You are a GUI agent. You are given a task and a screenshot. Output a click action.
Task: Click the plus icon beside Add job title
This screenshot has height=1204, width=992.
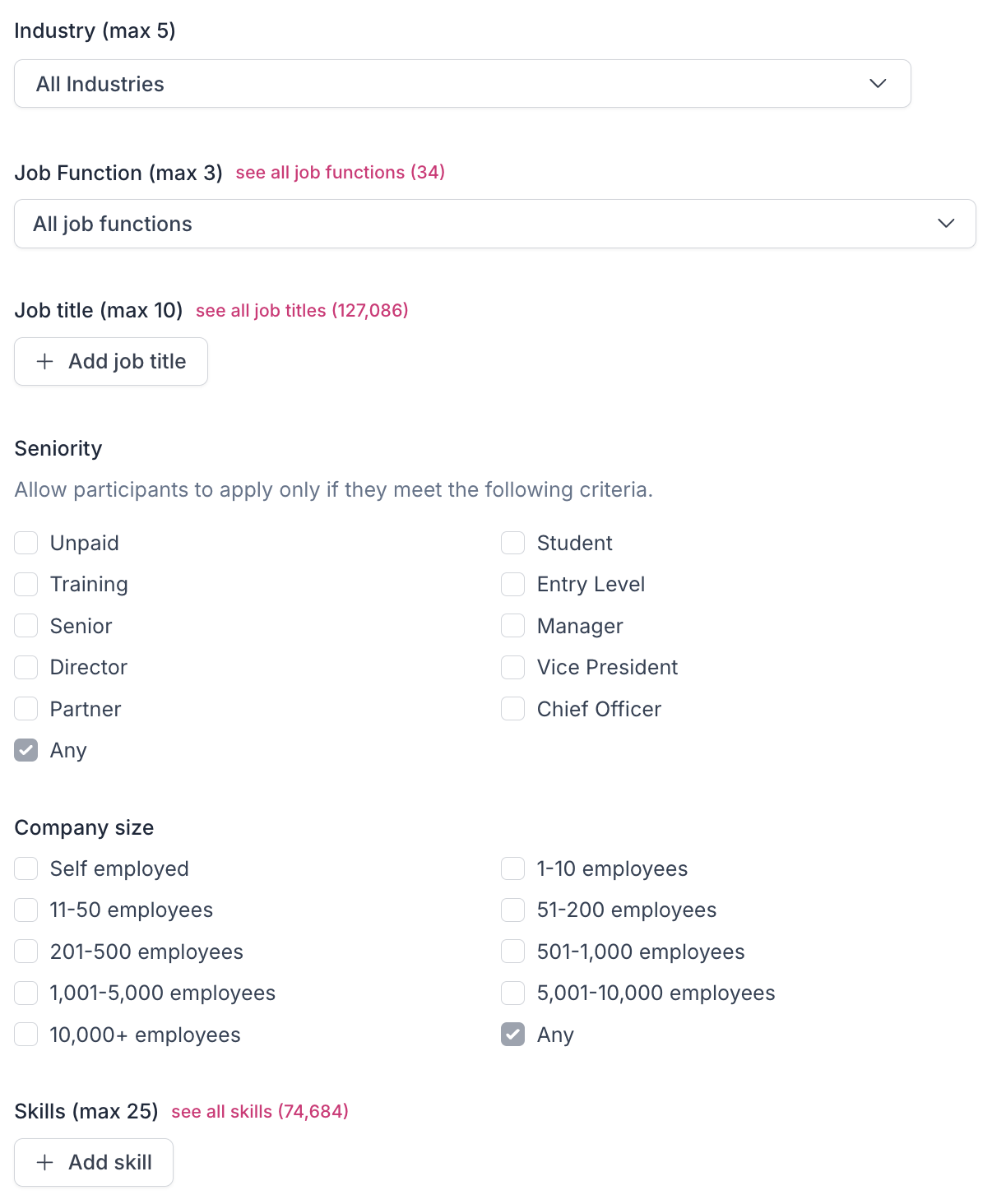[x=45, y=362]
